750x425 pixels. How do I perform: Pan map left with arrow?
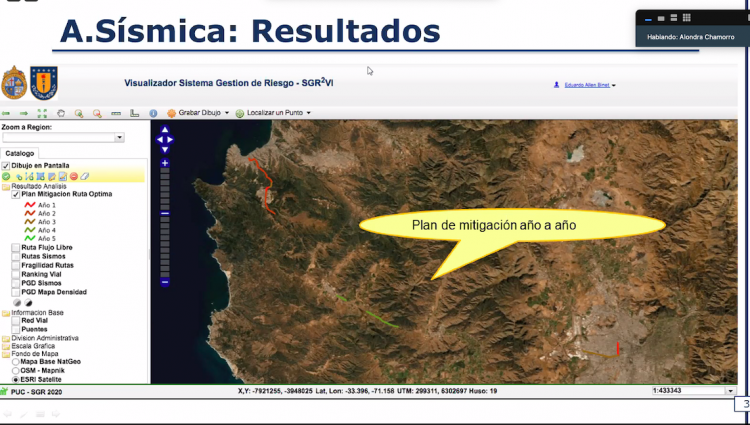(160, 140)
